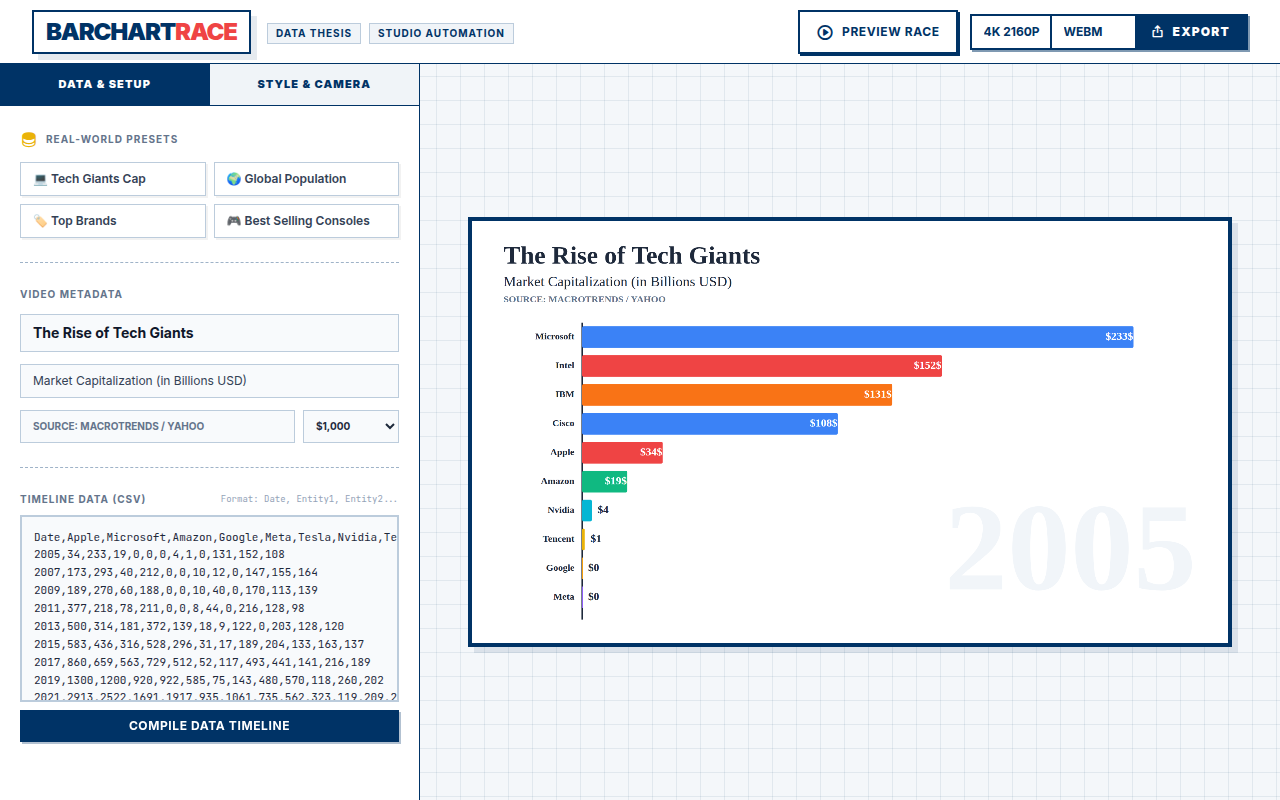Click the blue Microsoft bar in chart
The image size is (1280, 800).
857,337
